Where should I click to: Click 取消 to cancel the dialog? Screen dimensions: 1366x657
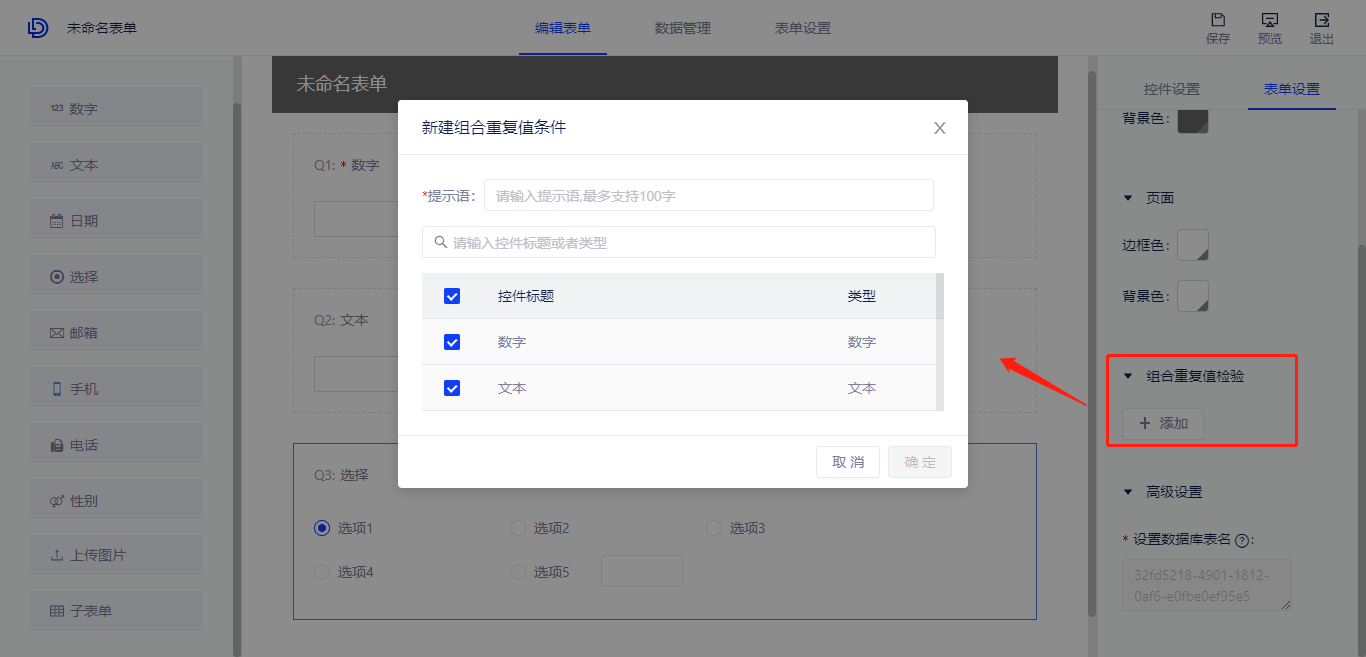pos(847,461)
